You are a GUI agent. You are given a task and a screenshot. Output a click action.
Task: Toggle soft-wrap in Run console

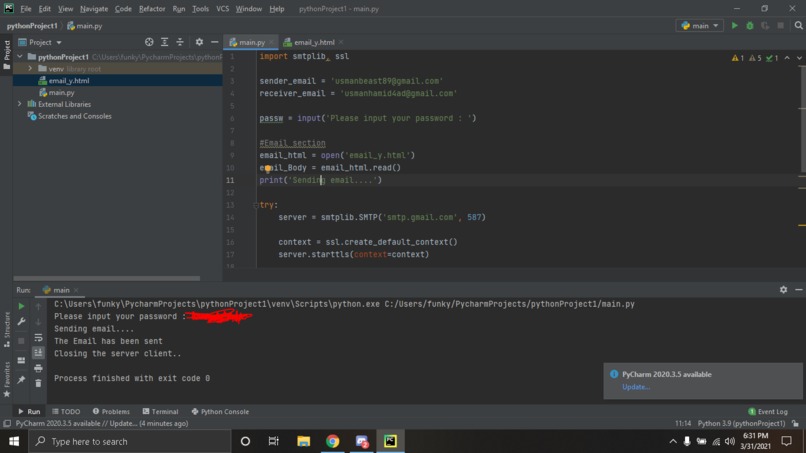(38, 337)
